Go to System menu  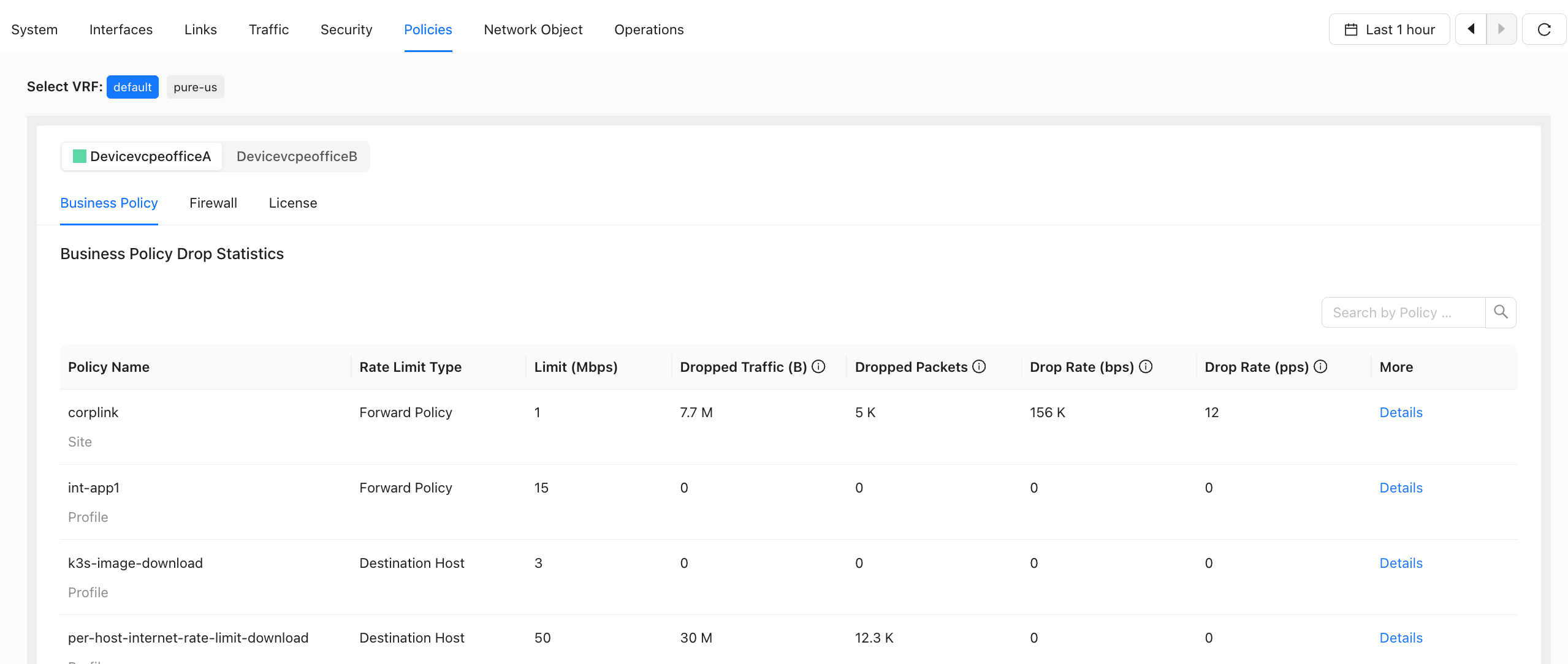pyautogui.click(x=34, y=29)
